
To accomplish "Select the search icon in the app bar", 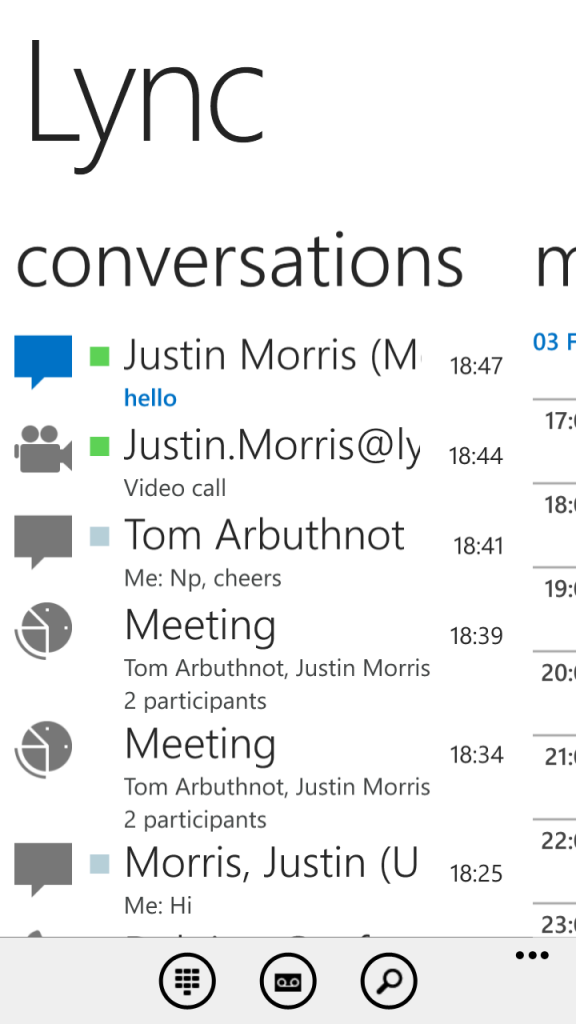I will [388, 981].
